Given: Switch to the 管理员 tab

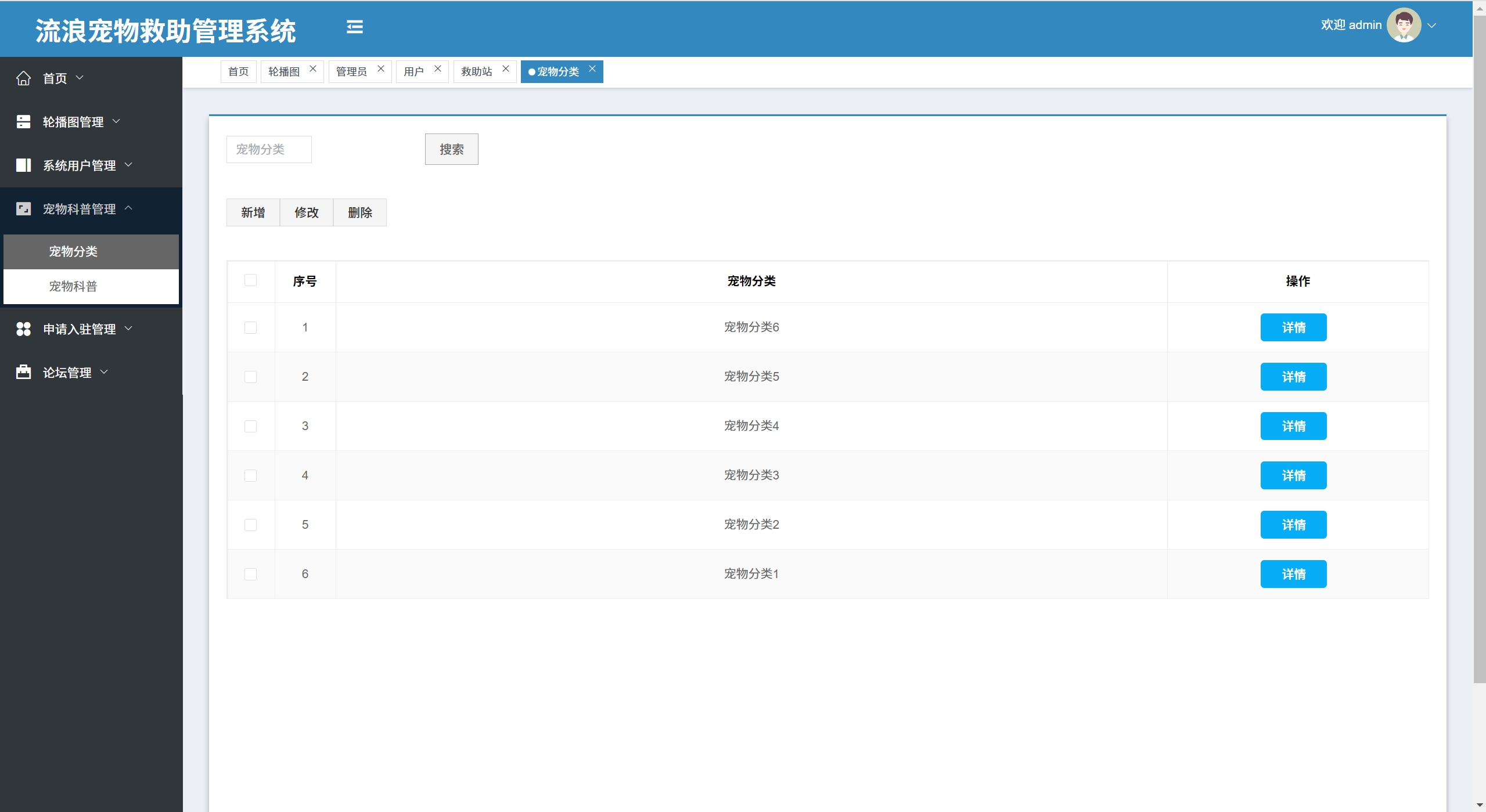Looking at the screenshot, I should 351,71.
